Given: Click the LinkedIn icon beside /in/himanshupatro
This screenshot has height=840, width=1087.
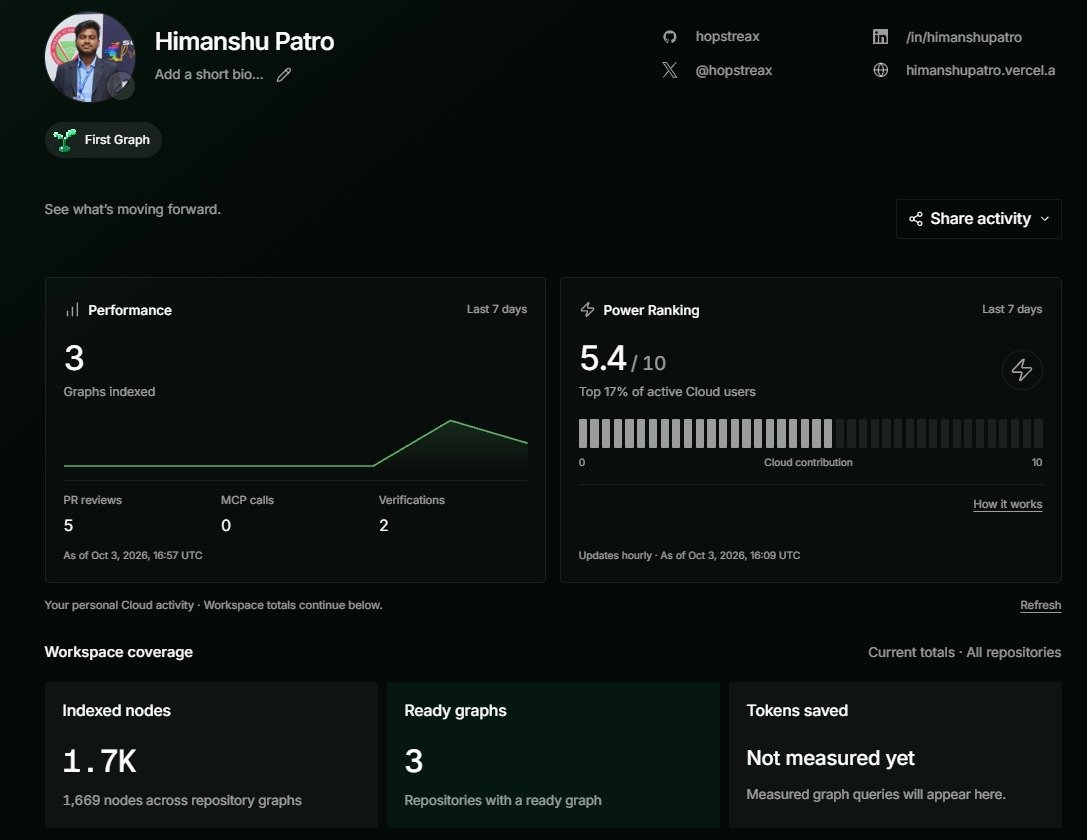Looking at the screenshot, I should (x=880, y=37).
